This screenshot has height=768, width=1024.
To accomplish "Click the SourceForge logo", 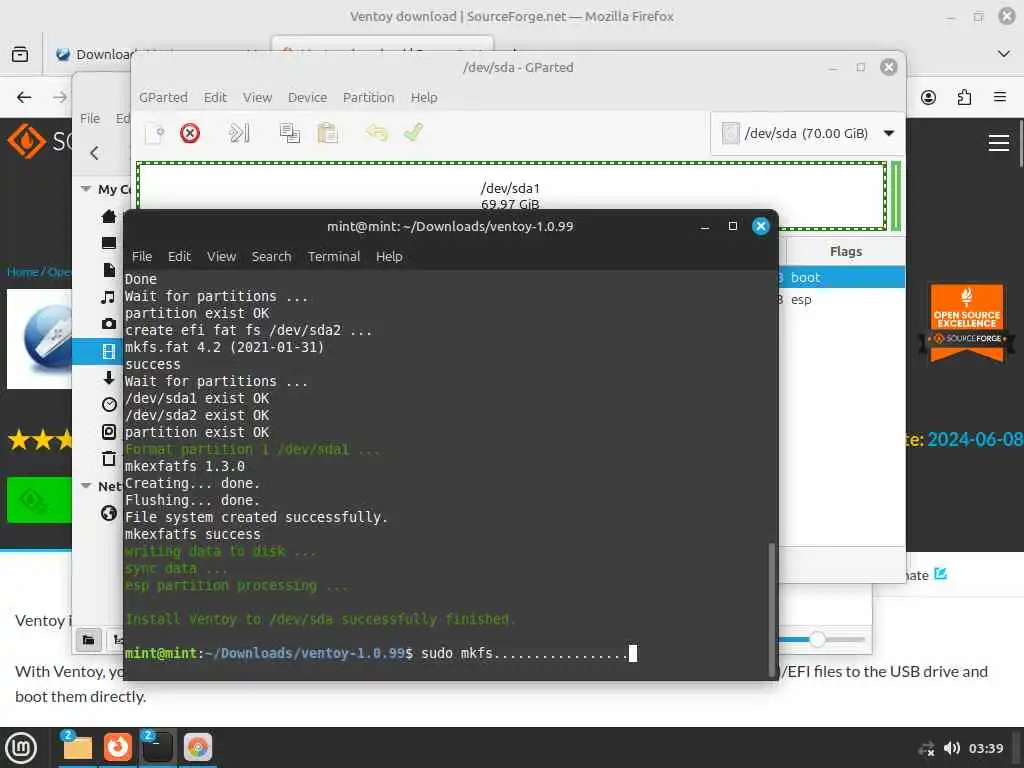I will pyautogui.click(x=39, y=141).
